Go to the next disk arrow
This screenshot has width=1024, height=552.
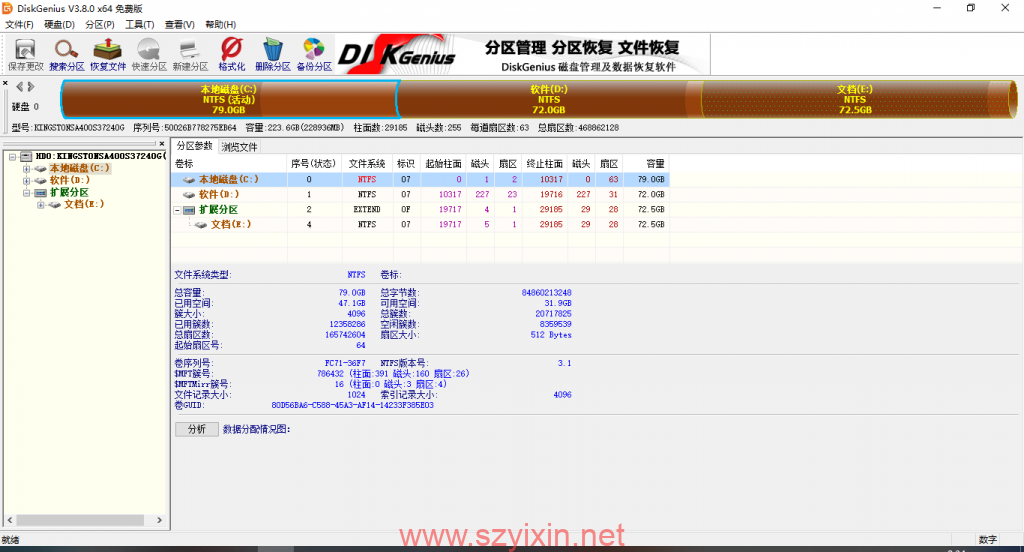[30, 86]
